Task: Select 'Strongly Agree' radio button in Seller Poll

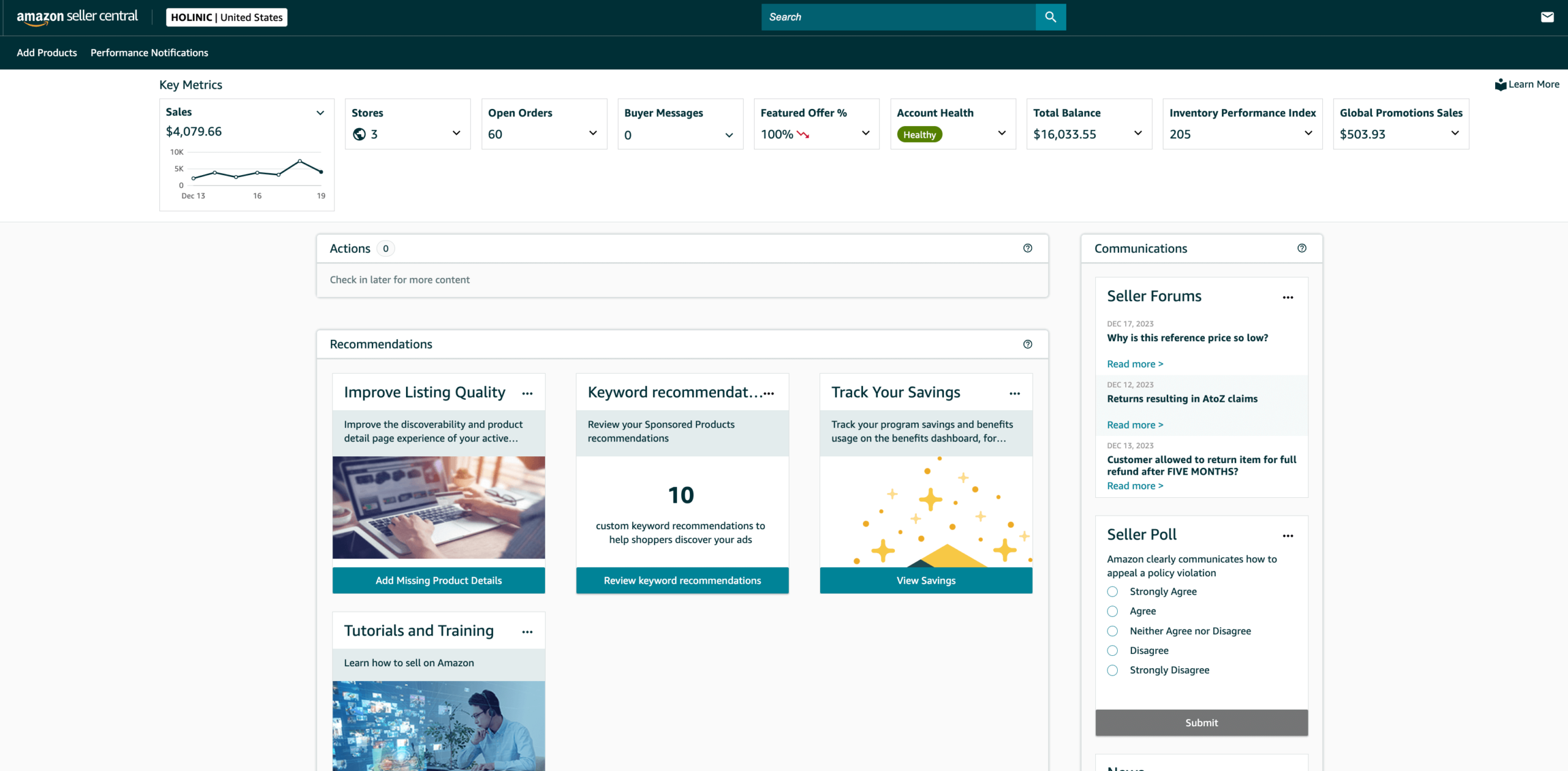Action: 1112,591
